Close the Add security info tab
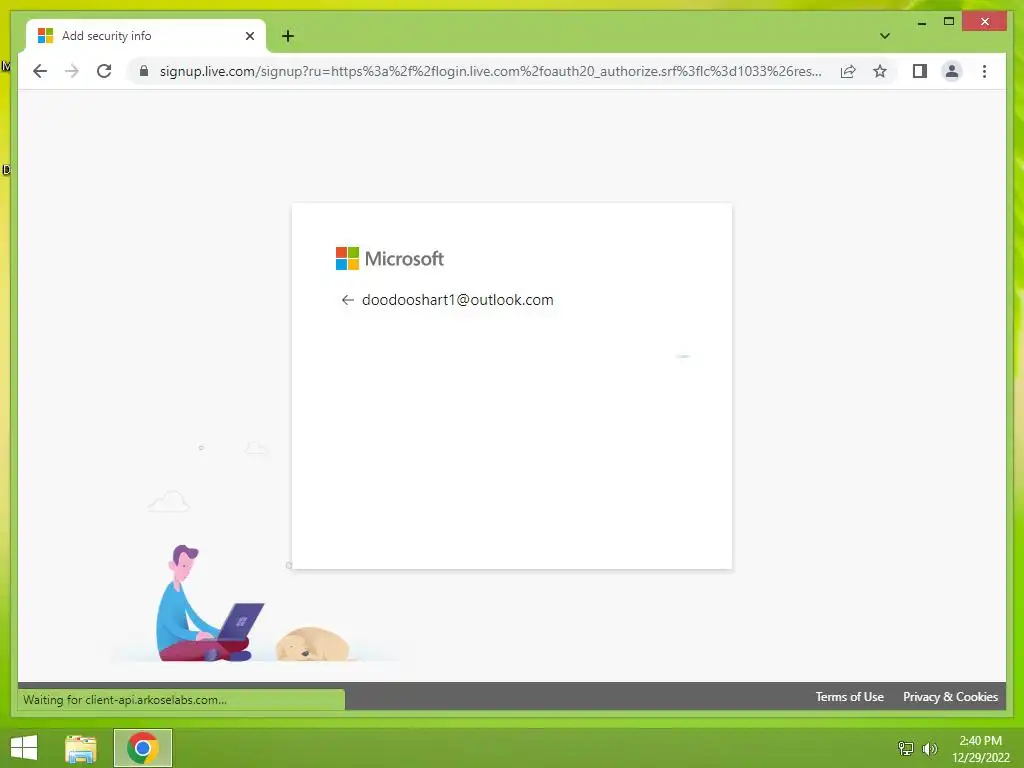Viewport: 1024px width, 768px height. click(x=249, y=36)
